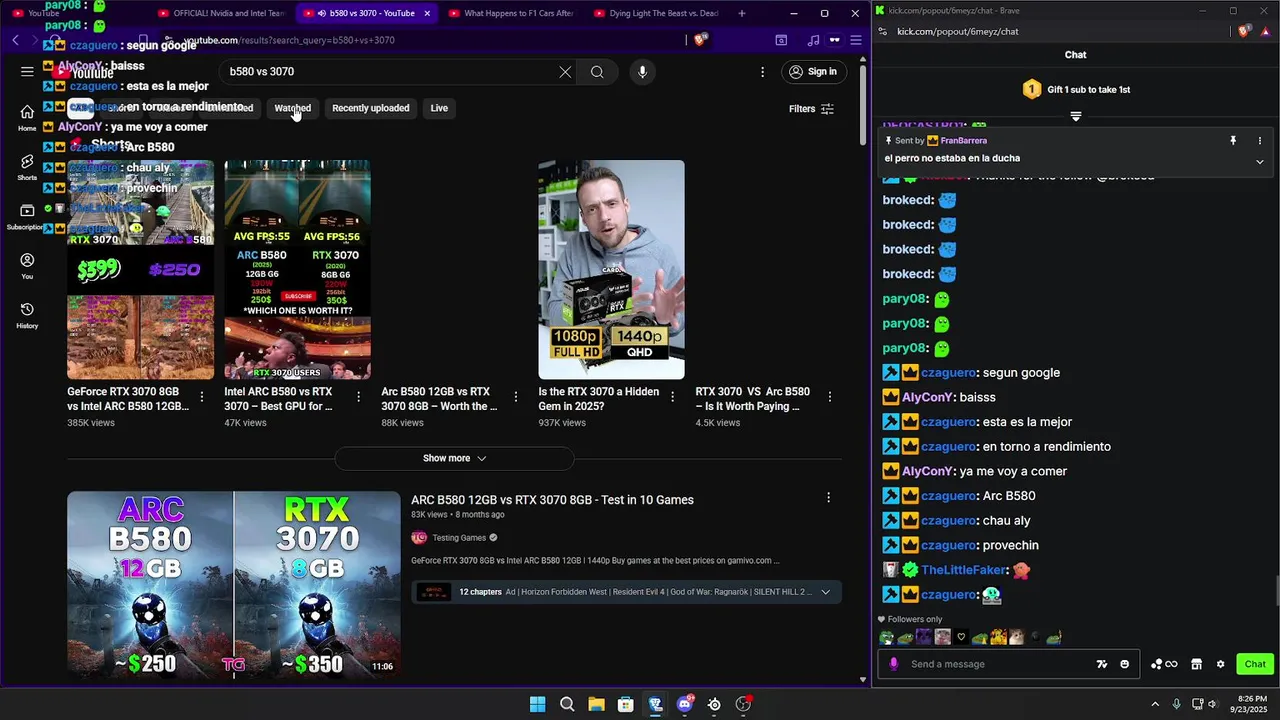Insert the heart emote from quick emotes
Image resolution: width=1280 pixels, height=720 pixels.
(961, 637)
